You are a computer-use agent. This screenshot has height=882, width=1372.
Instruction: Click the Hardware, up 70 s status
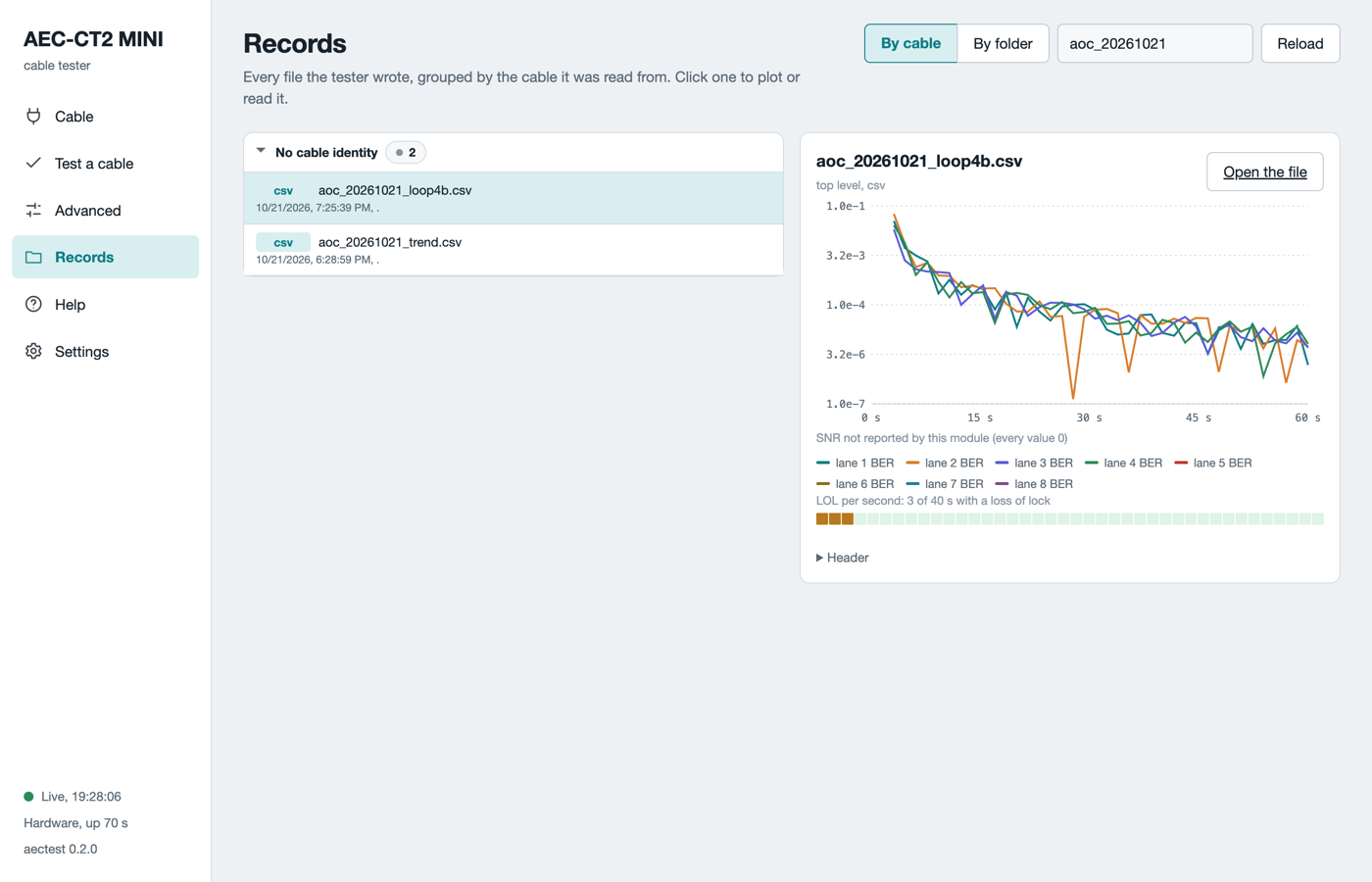click(x=75, y=823)
